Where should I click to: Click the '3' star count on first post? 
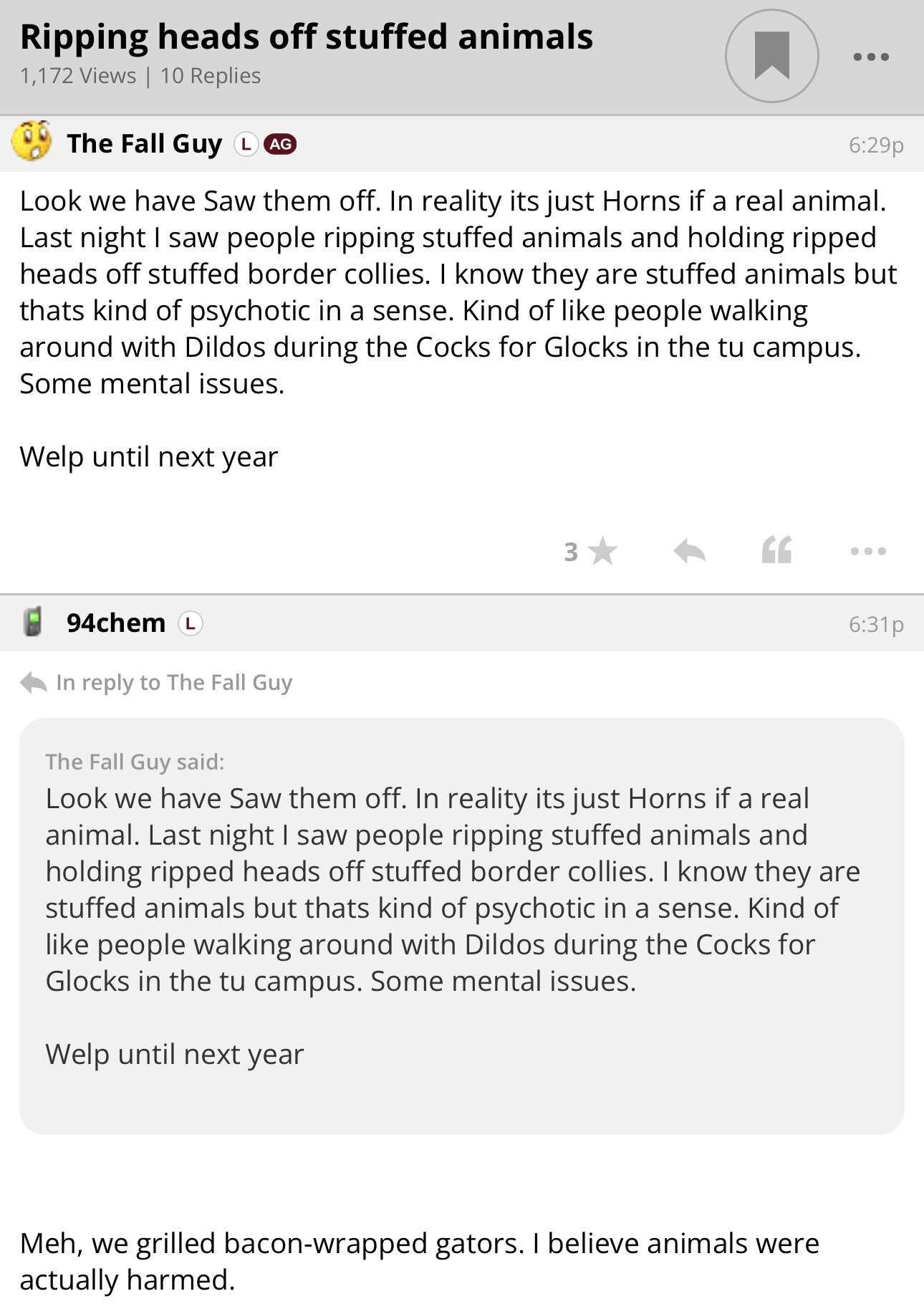571,552
